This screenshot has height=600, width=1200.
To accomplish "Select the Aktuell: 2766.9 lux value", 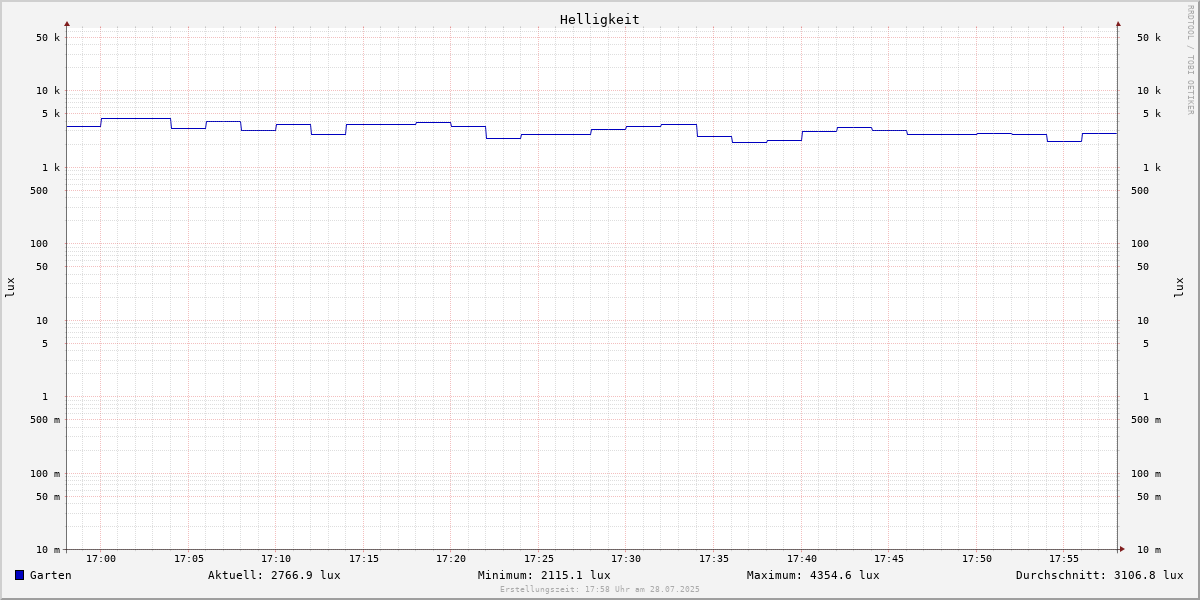I will (x=274, y=575).
